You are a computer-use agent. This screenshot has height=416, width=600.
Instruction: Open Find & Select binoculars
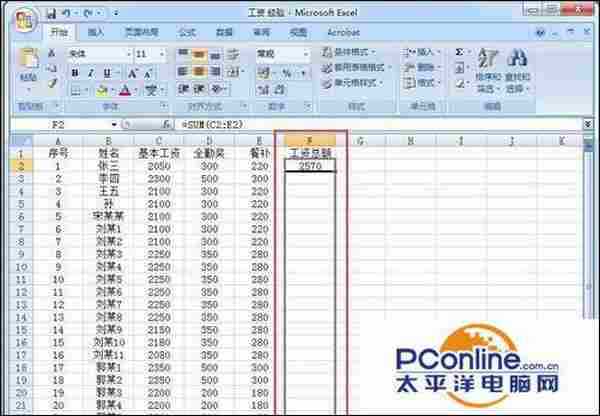517,71
